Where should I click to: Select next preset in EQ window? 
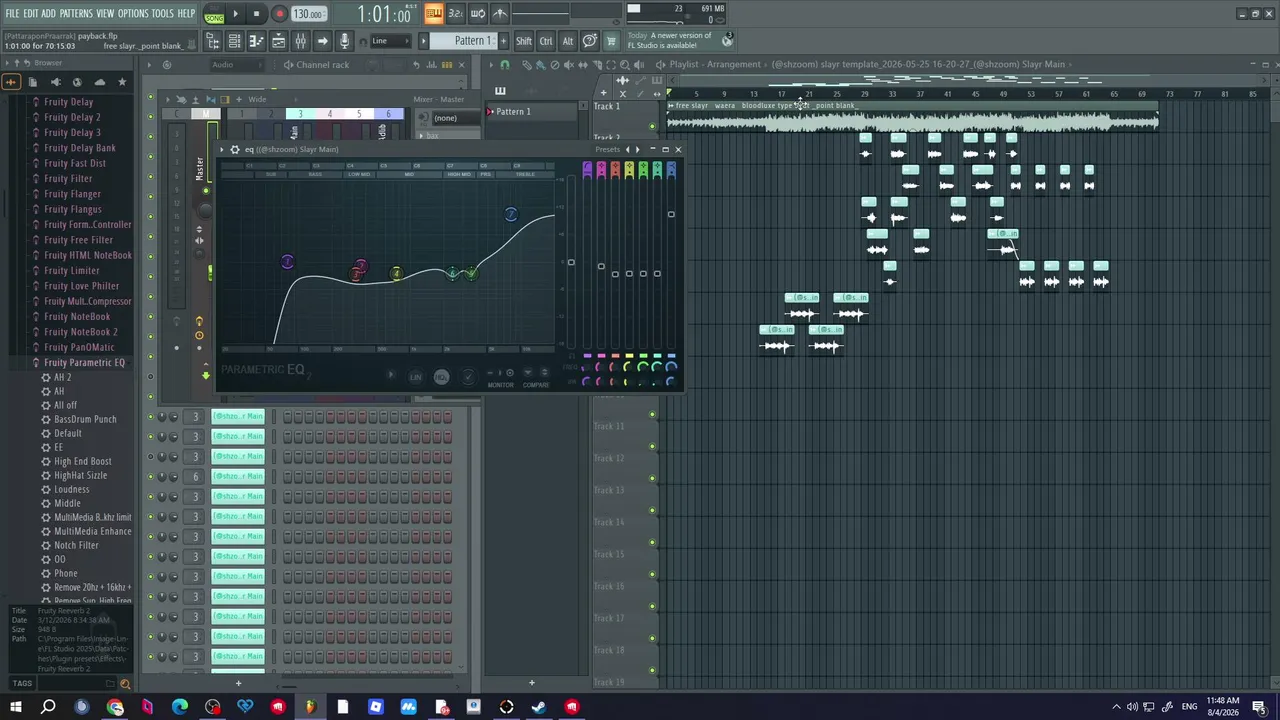[x=637, y=150]
